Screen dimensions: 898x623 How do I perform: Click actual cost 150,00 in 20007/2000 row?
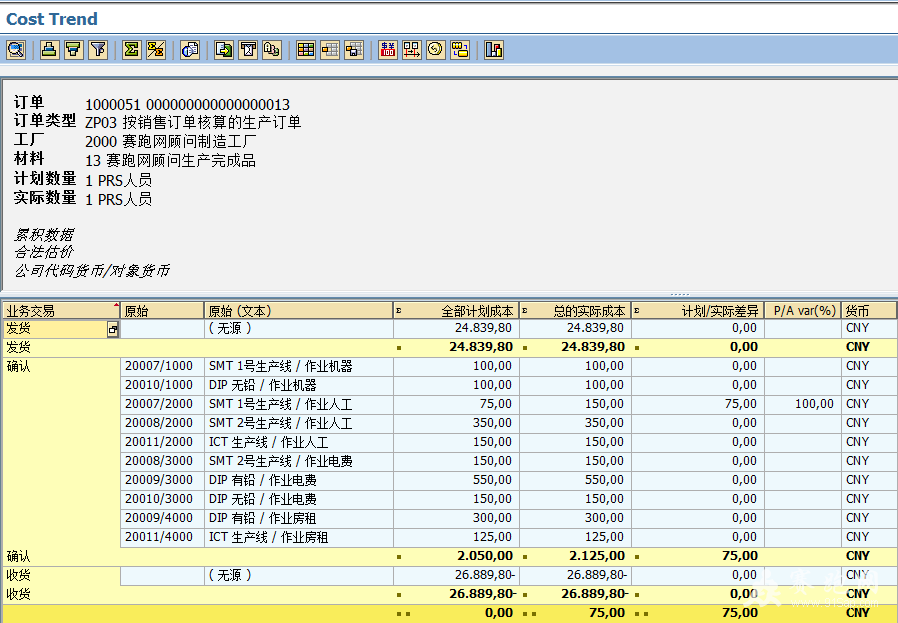click(x=604, y=404)
